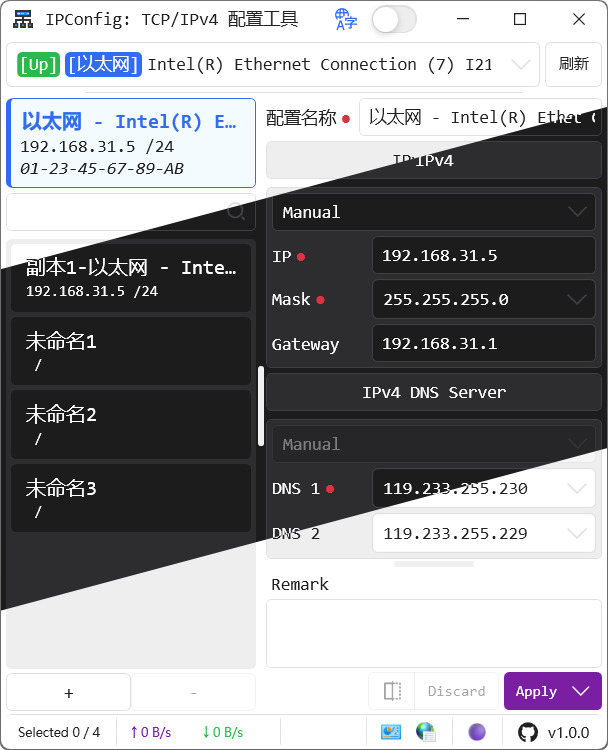Open the control panel icon in status bar
The width and height of the screenshot is (608, 750).
click(x=391, y=732)
